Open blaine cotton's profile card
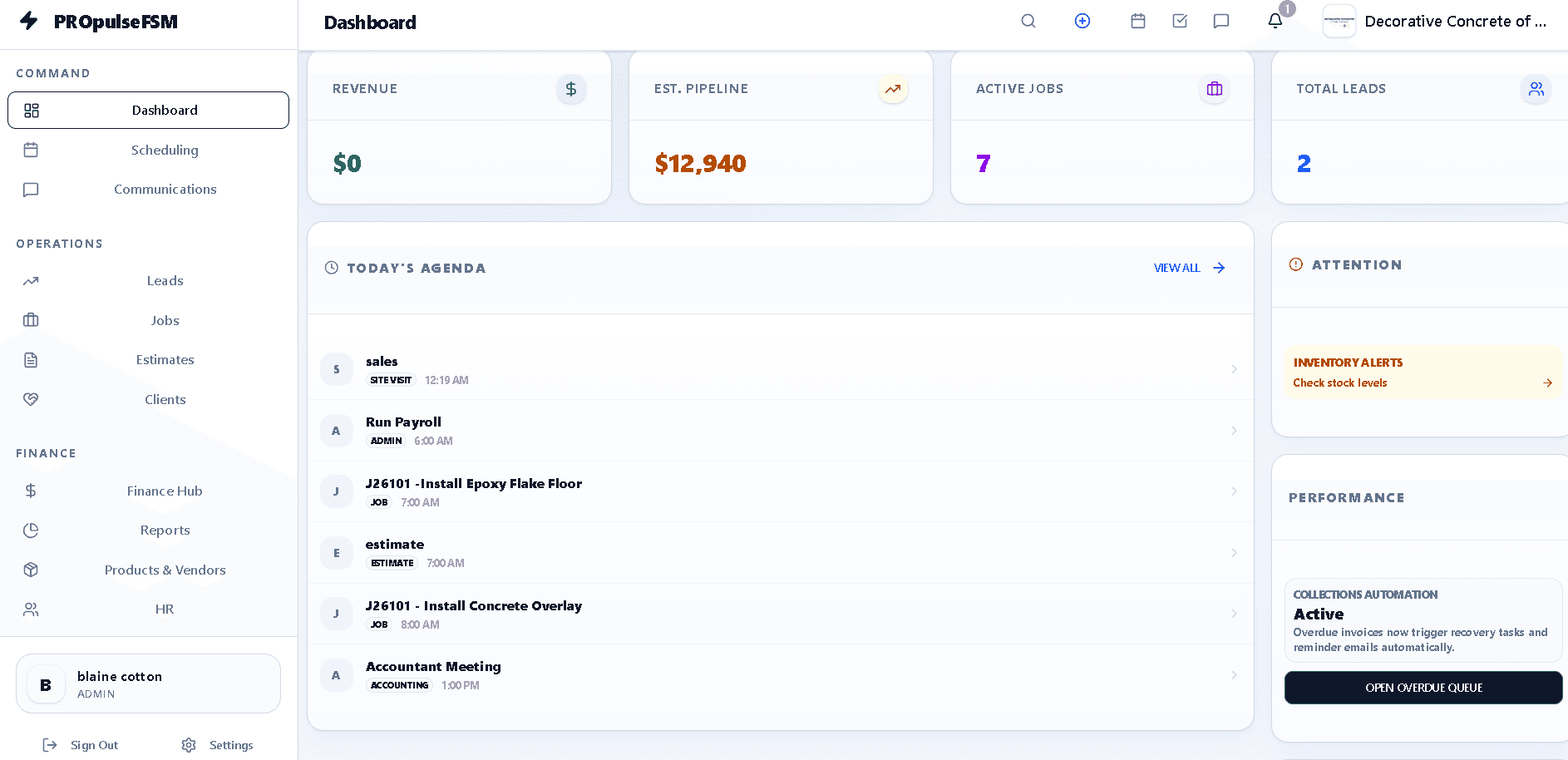 pyautogui.click(x=148, y=684)
